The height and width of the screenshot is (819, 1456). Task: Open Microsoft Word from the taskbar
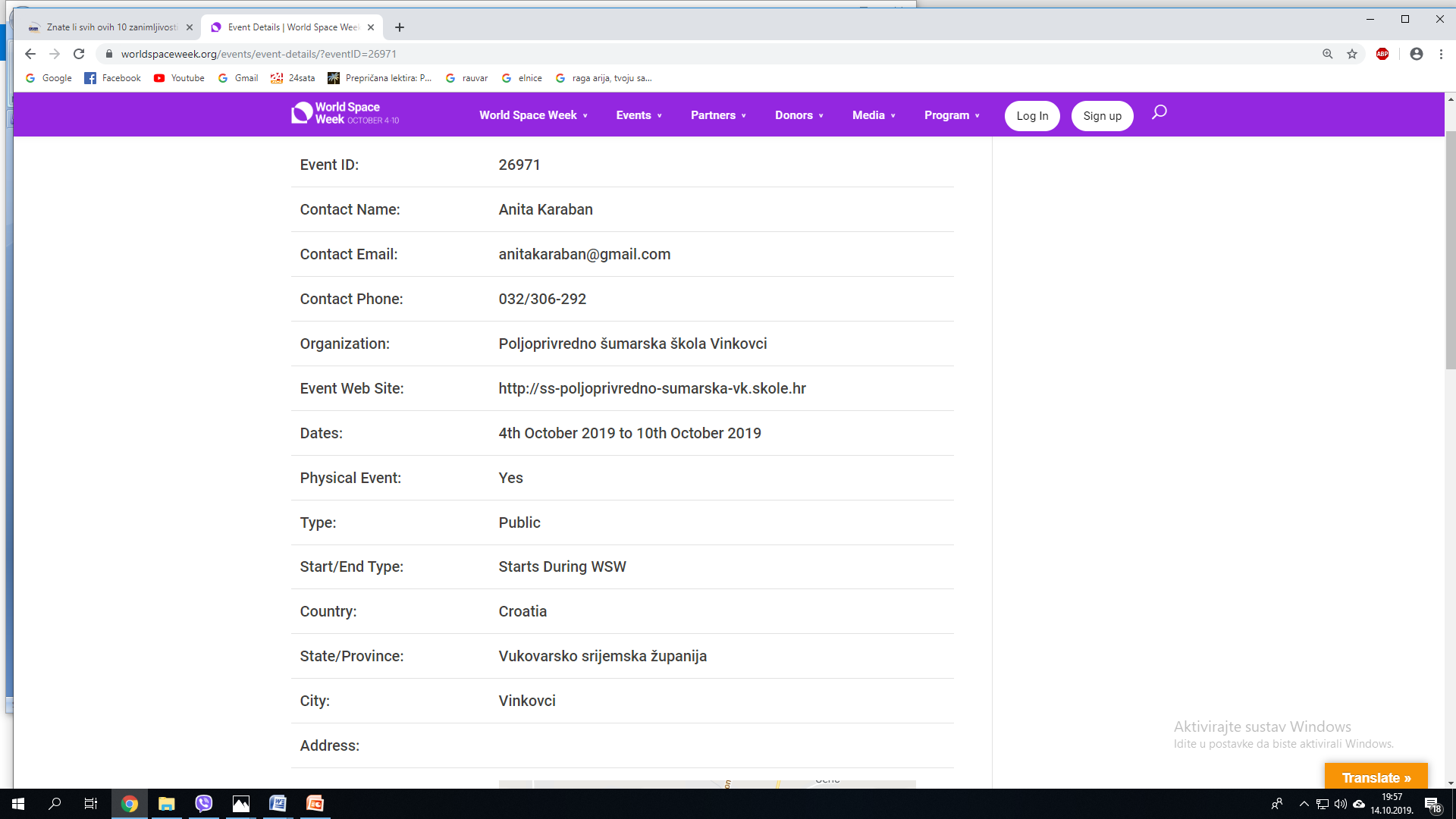point(278,804)
